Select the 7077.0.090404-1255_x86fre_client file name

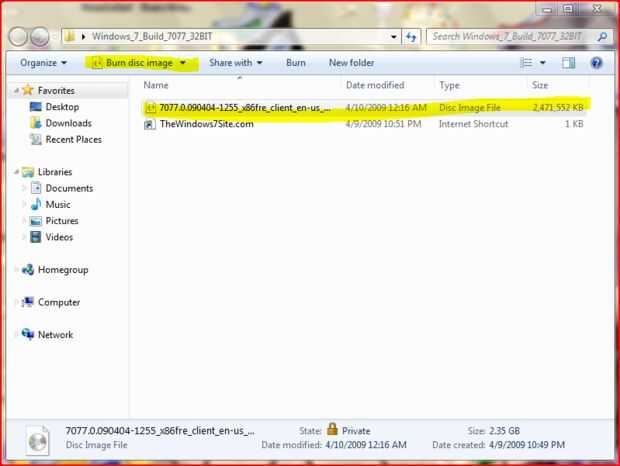point(245,108)
